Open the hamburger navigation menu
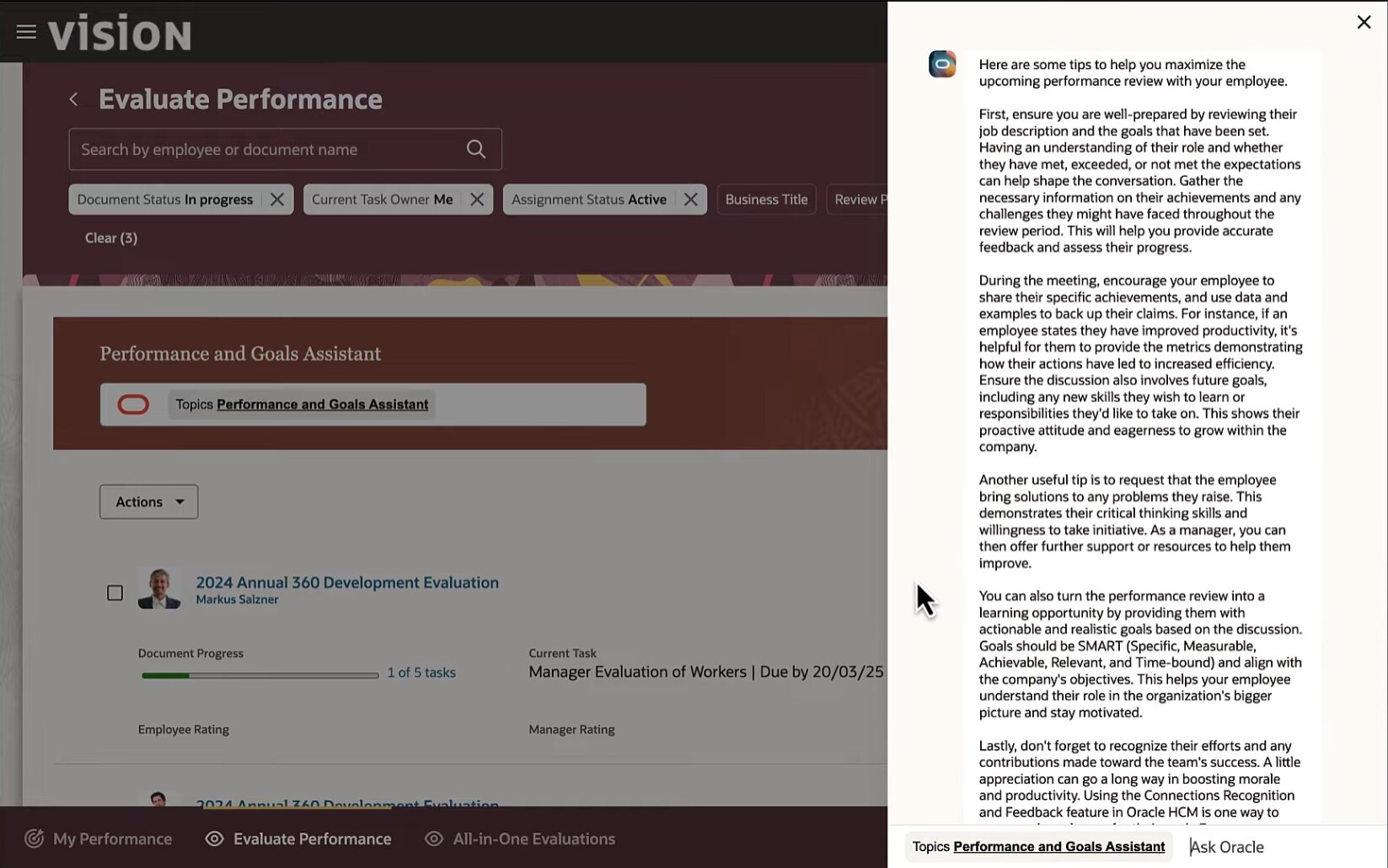 [26, 32]
